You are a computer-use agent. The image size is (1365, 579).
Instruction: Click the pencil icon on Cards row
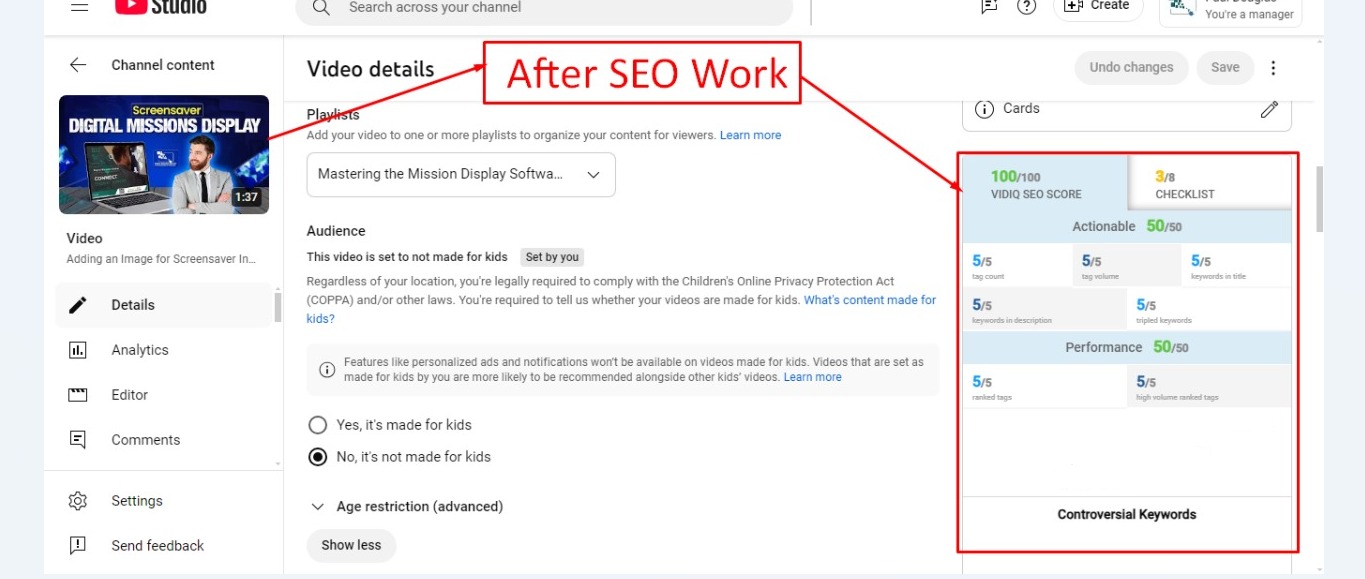[x=1269, y=109]
